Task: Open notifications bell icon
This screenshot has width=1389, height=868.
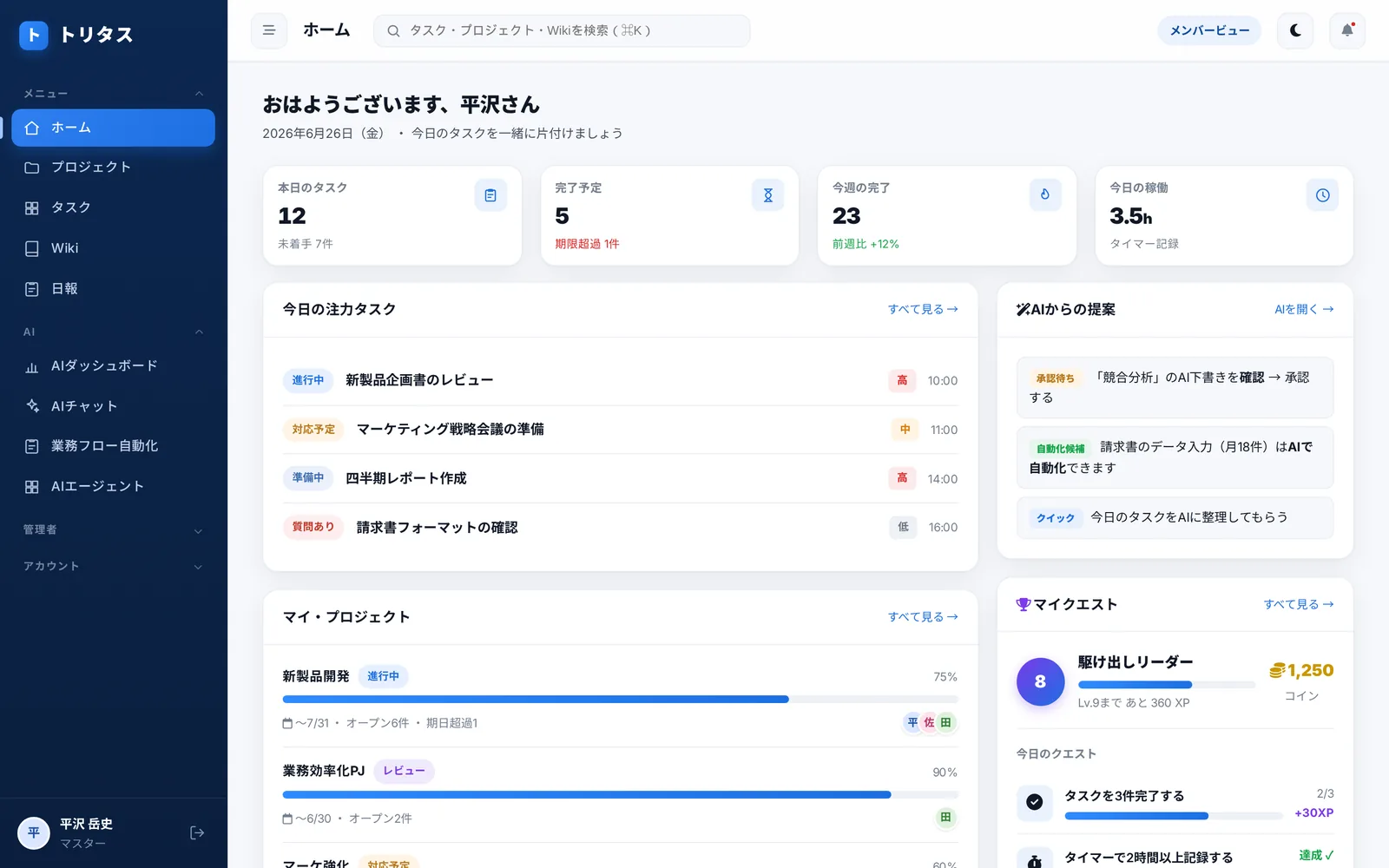Action: click(x=1347, y=30)
